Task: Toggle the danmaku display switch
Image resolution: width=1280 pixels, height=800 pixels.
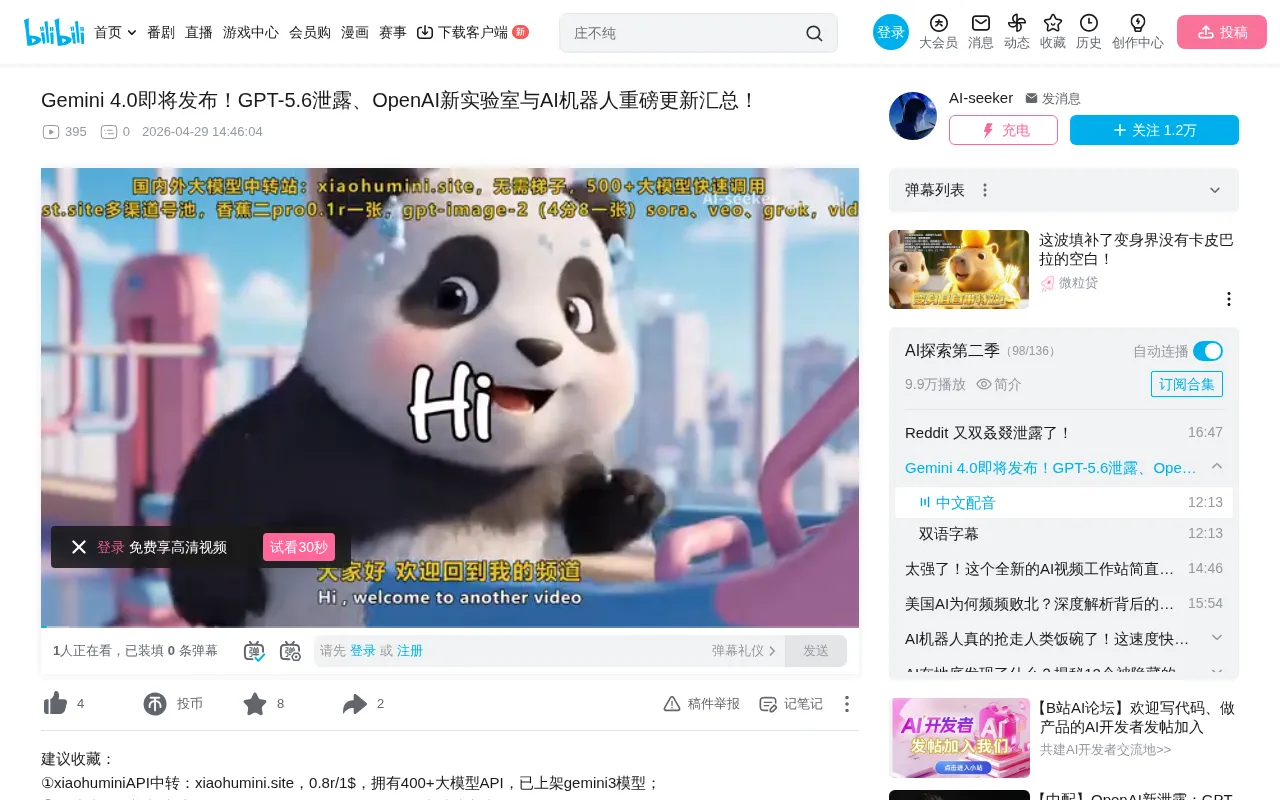Action: [x=254, y=651]
